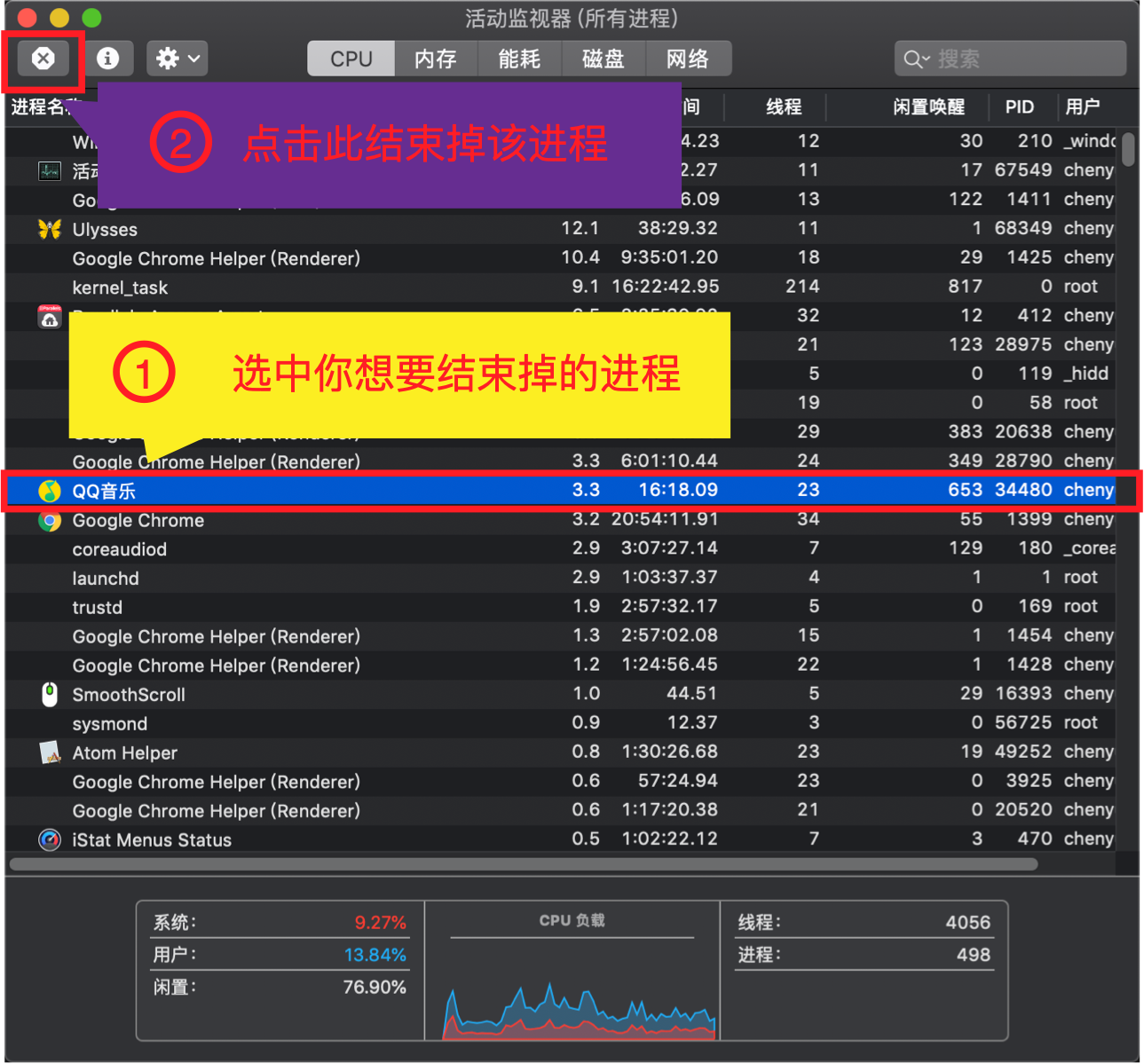This screenshot has height=1064, width=1144.
Task: Click the Parallels red app icon in list
Action: (50, 317)
